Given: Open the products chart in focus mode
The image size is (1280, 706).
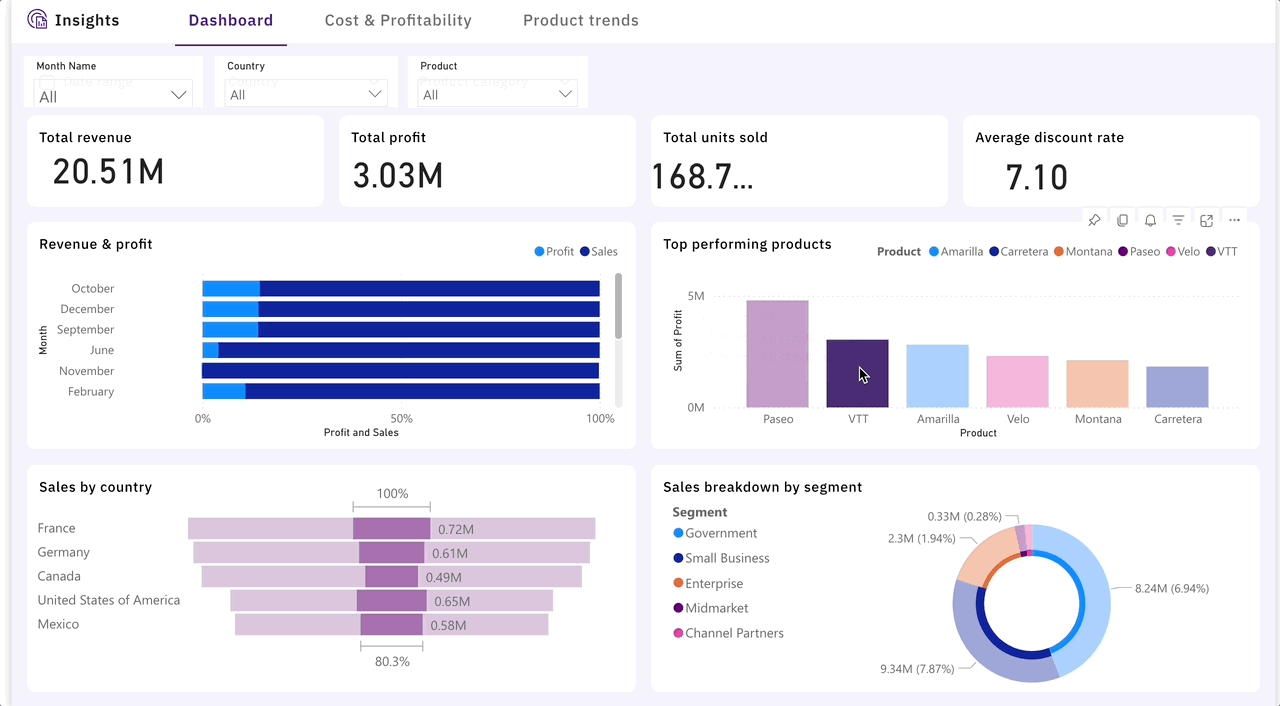Looking at the screenshot, I should pyautogui.click(x=1206, y=220).
